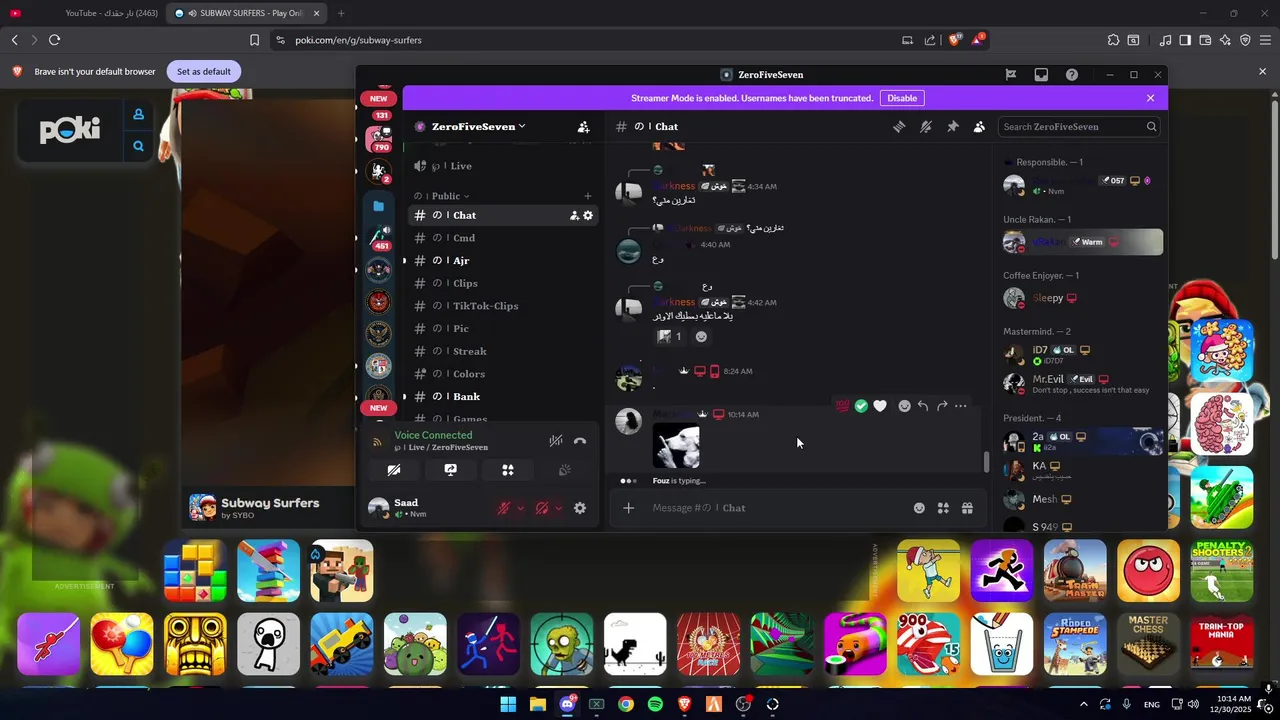The height and width of the screenshot is (720, 1280).
Task: Open Mesh member profile
Action: [1083, 499]
